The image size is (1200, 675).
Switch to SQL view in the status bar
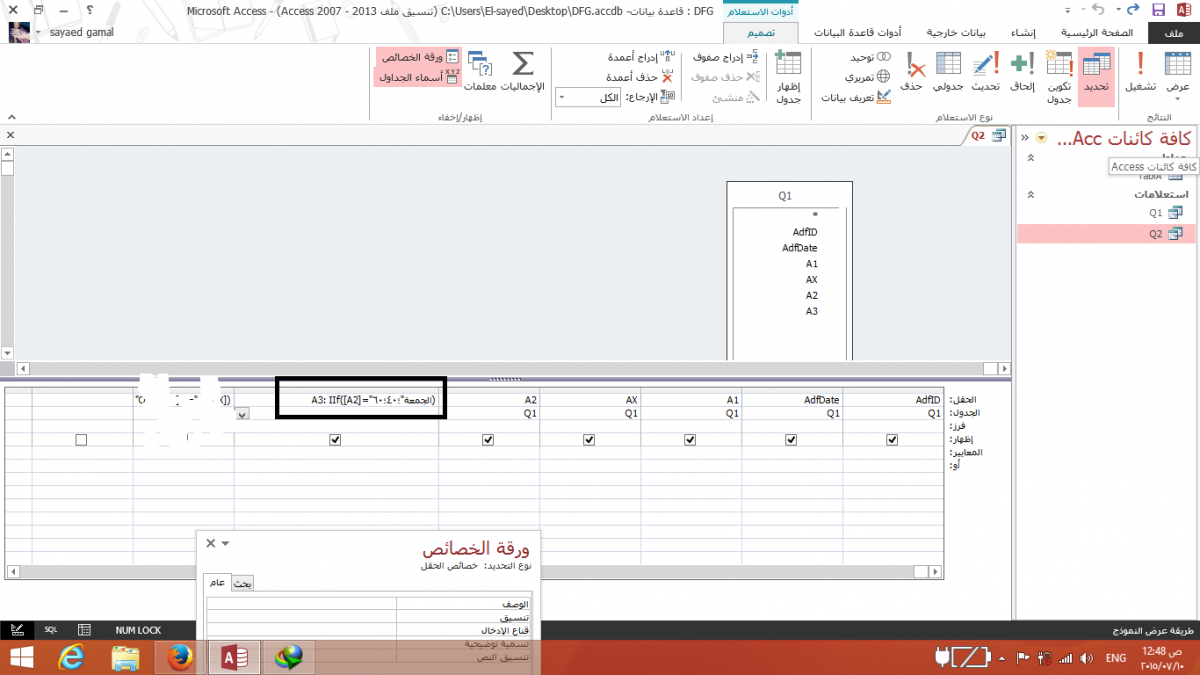(50, 630)
